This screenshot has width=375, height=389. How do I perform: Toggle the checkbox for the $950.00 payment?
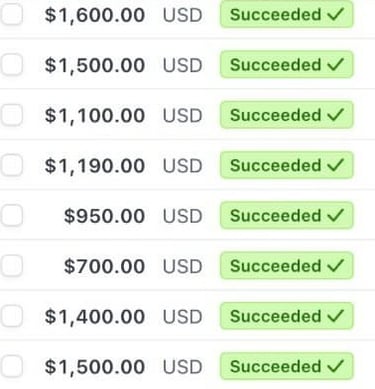pos(12,215)
